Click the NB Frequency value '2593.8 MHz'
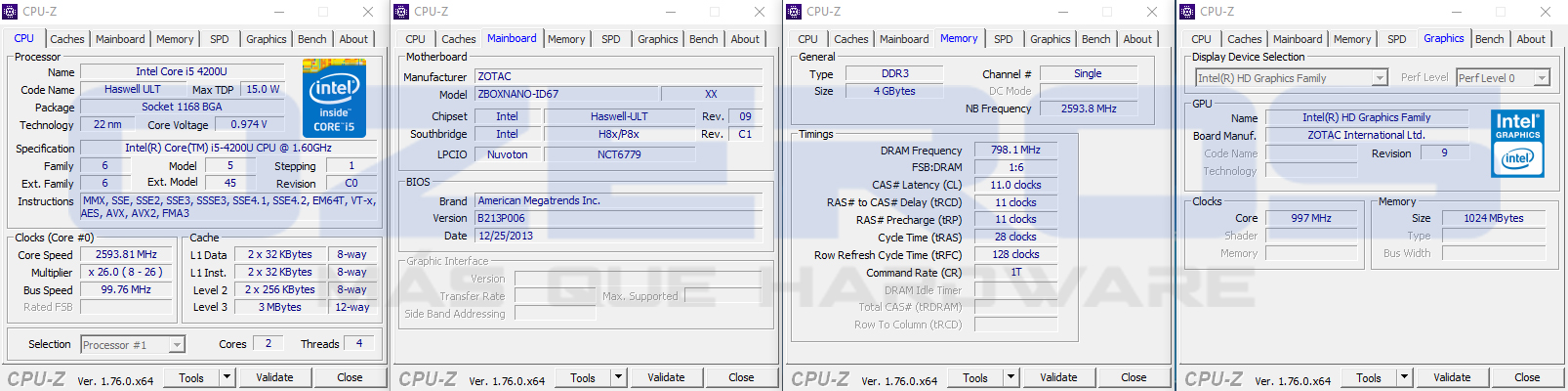 [x=1089, y=109]
